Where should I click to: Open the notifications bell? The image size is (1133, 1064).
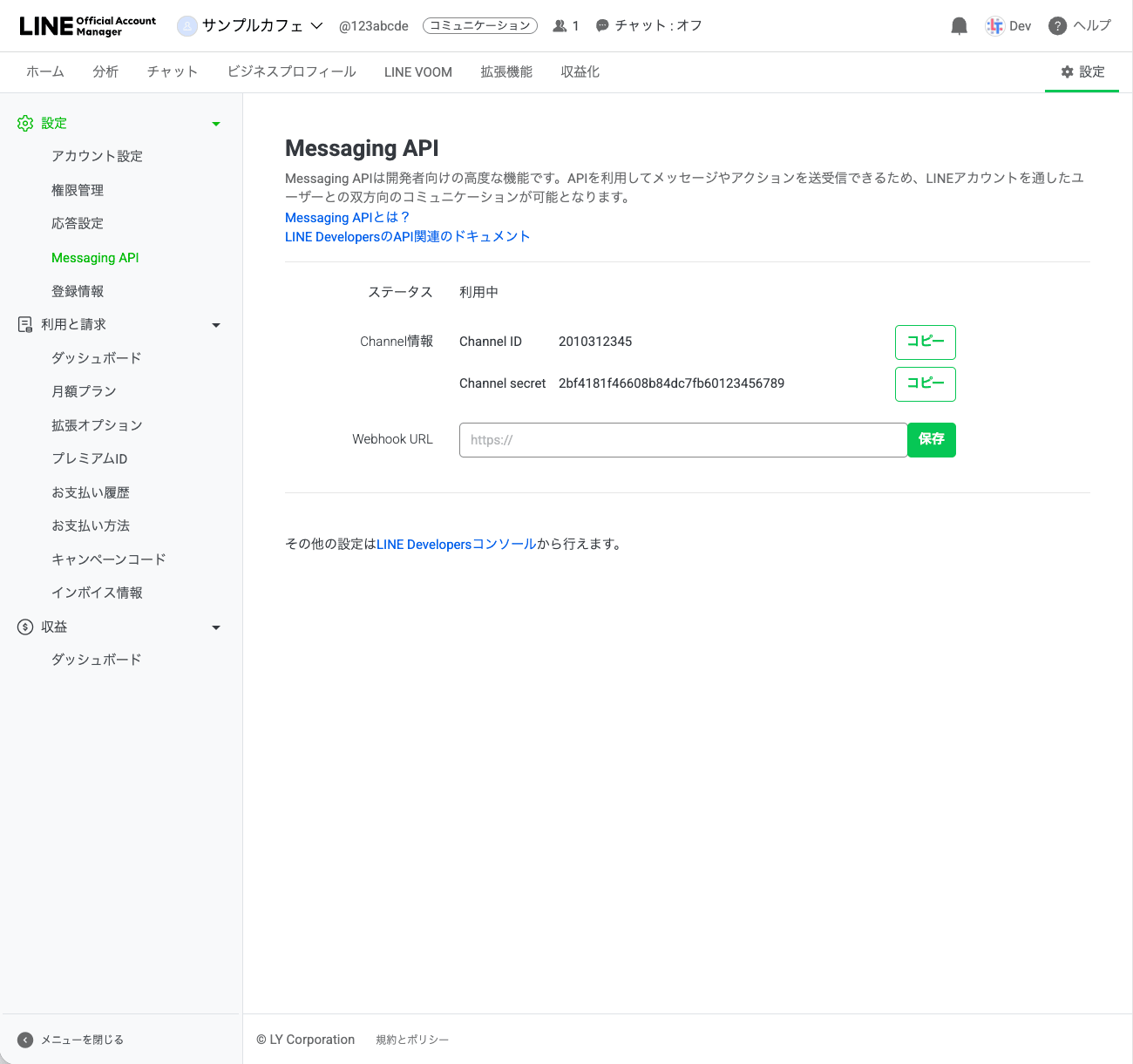click(960, 26)
